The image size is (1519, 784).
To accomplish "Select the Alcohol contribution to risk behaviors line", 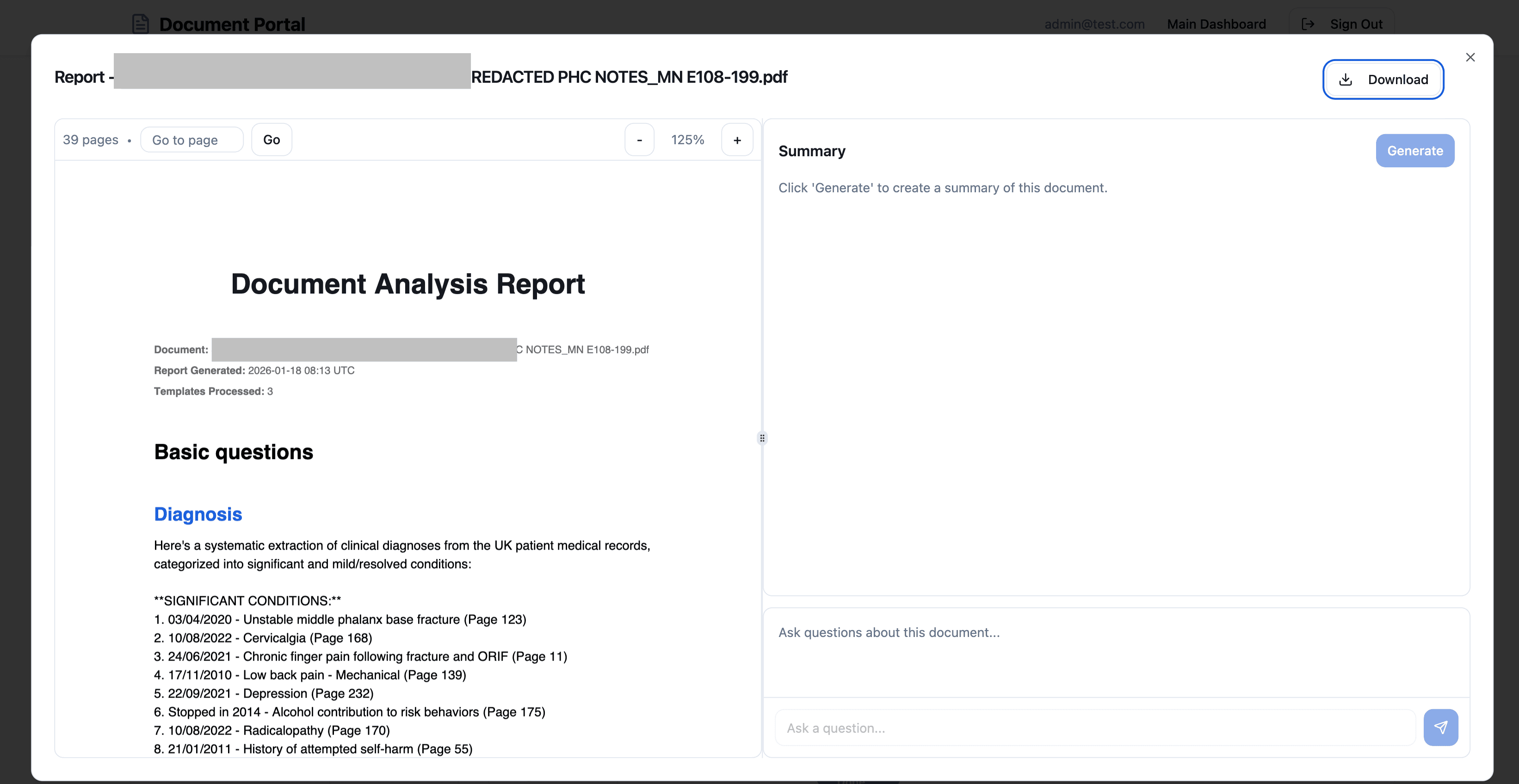I will [x=350, y=712].
